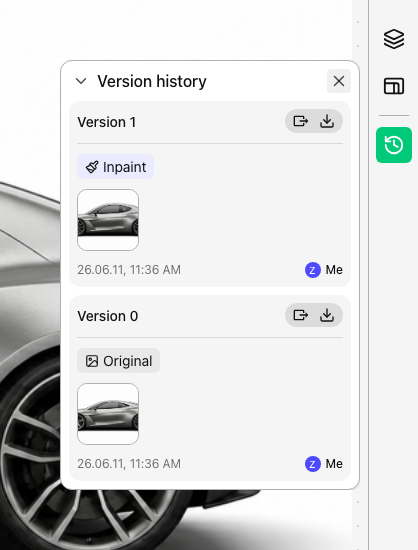
Task: Download Version 1 image
Action: coord(327,121)
